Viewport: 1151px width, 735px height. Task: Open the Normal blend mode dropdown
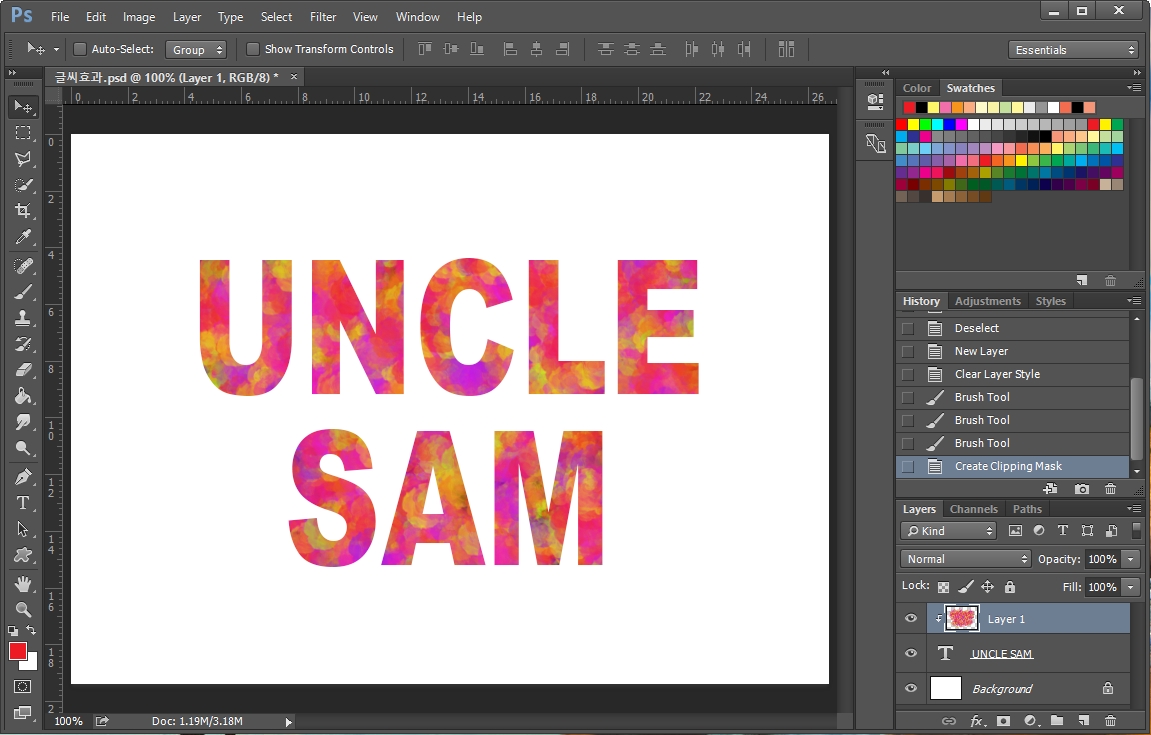click(x=965, y=559)
